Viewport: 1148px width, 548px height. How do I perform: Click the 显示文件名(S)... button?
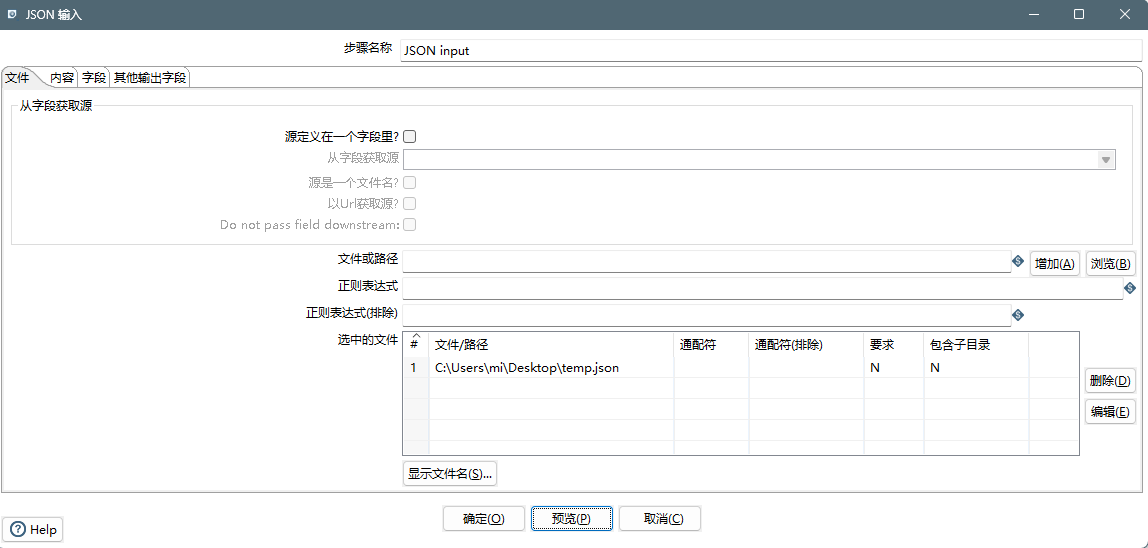pyautogui.click(x=450, y=473)
